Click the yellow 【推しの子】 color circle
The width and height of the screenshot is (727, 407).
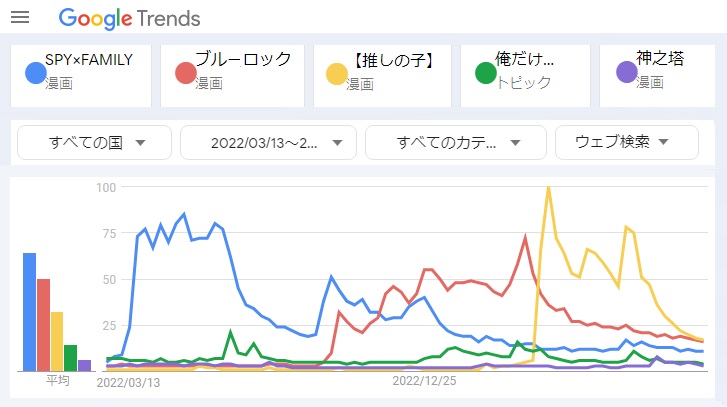336,73
